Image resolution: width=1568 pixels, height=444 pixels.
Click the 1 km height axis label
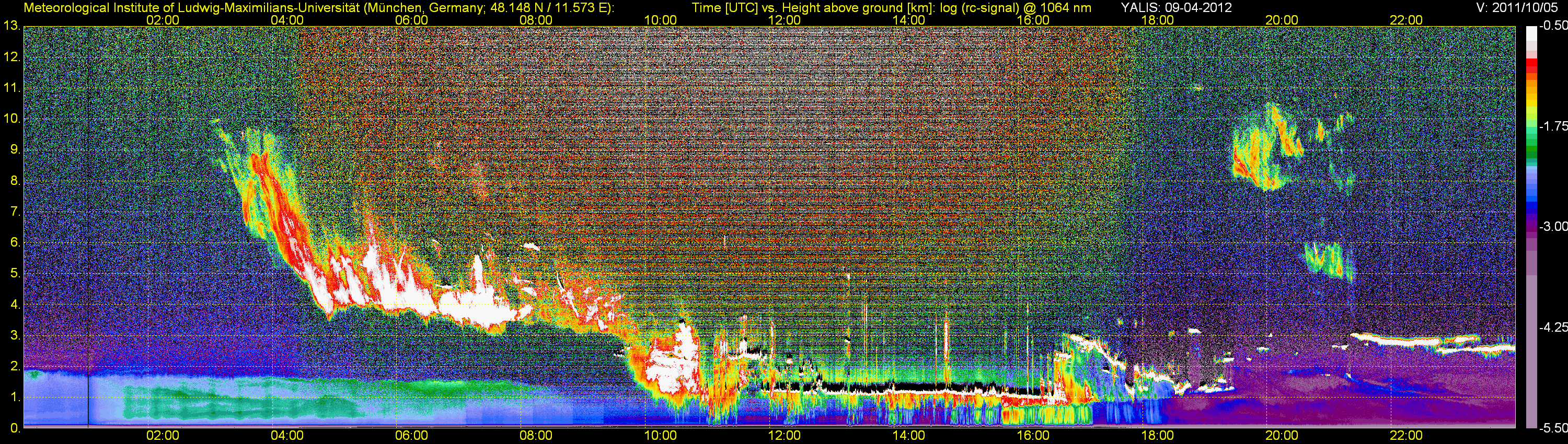tap(15, 397)
